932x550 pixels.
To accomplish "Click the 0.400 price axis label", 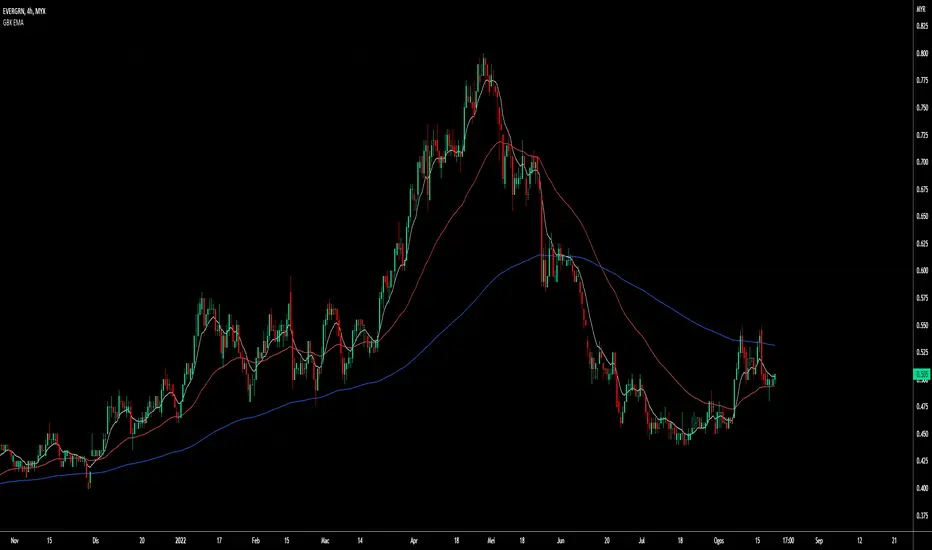I will (922, 488).
